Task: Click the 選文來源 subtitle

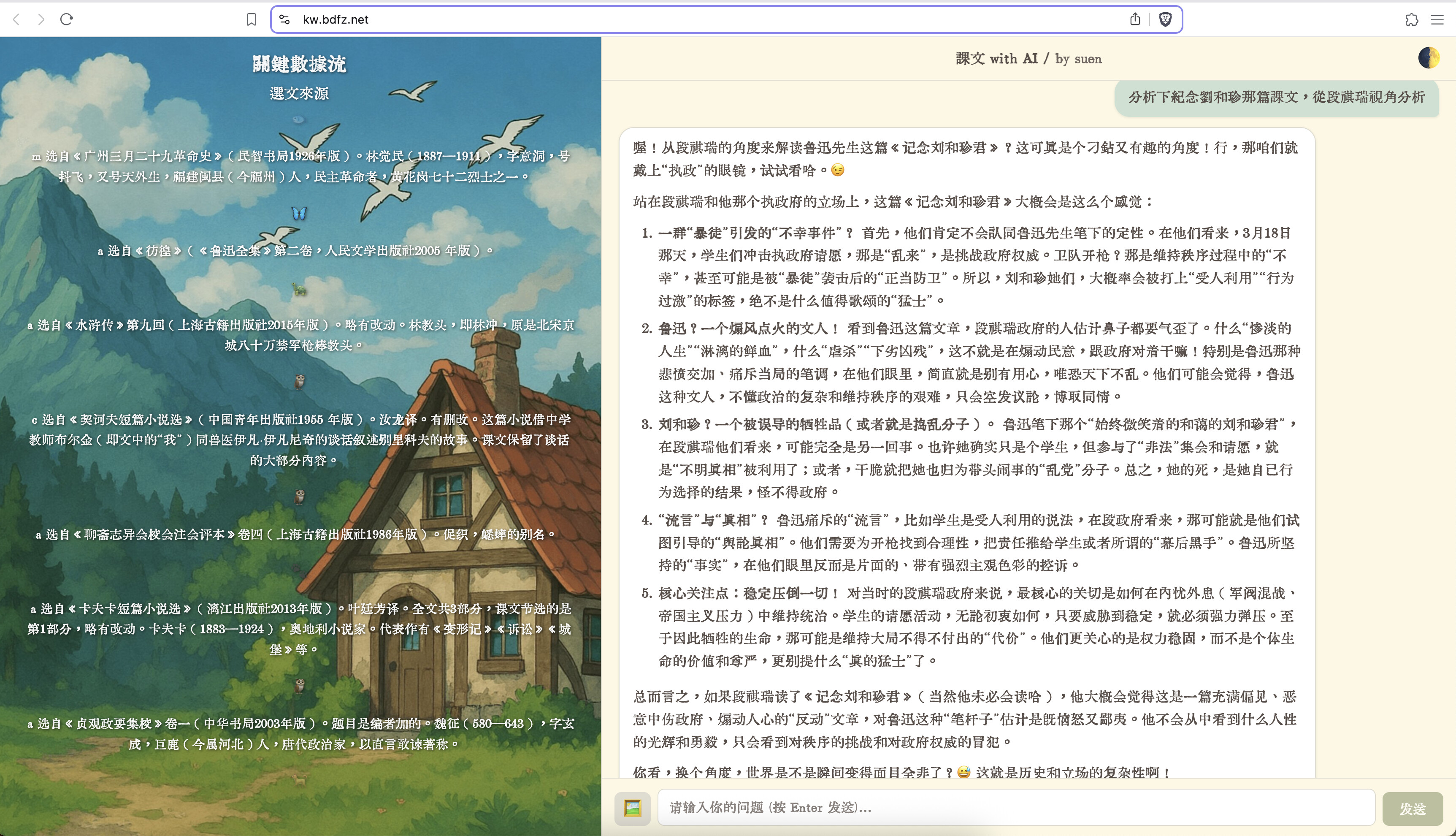Action: click(299, 93)
